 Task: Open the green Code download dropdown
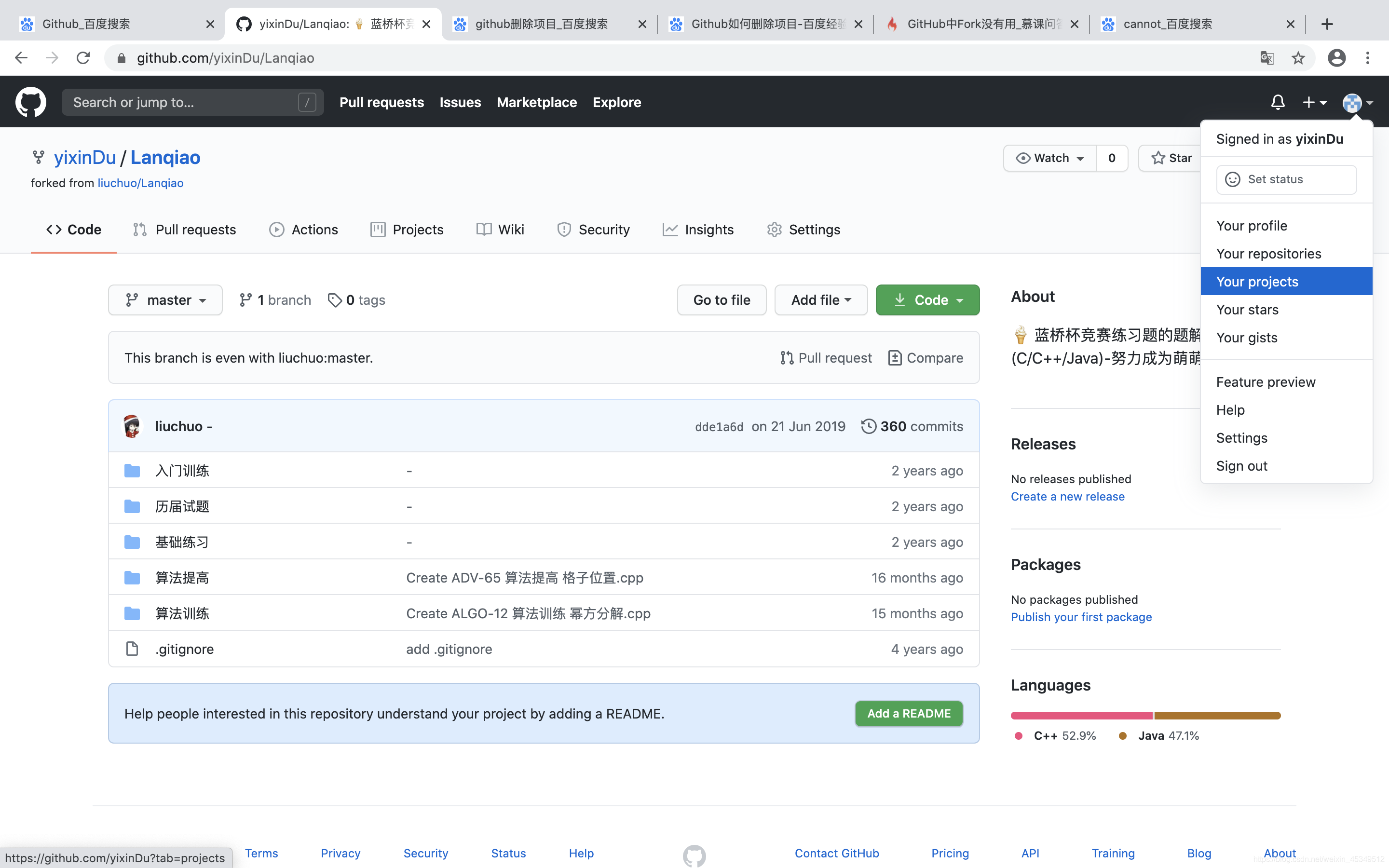(x=927, y=299)
